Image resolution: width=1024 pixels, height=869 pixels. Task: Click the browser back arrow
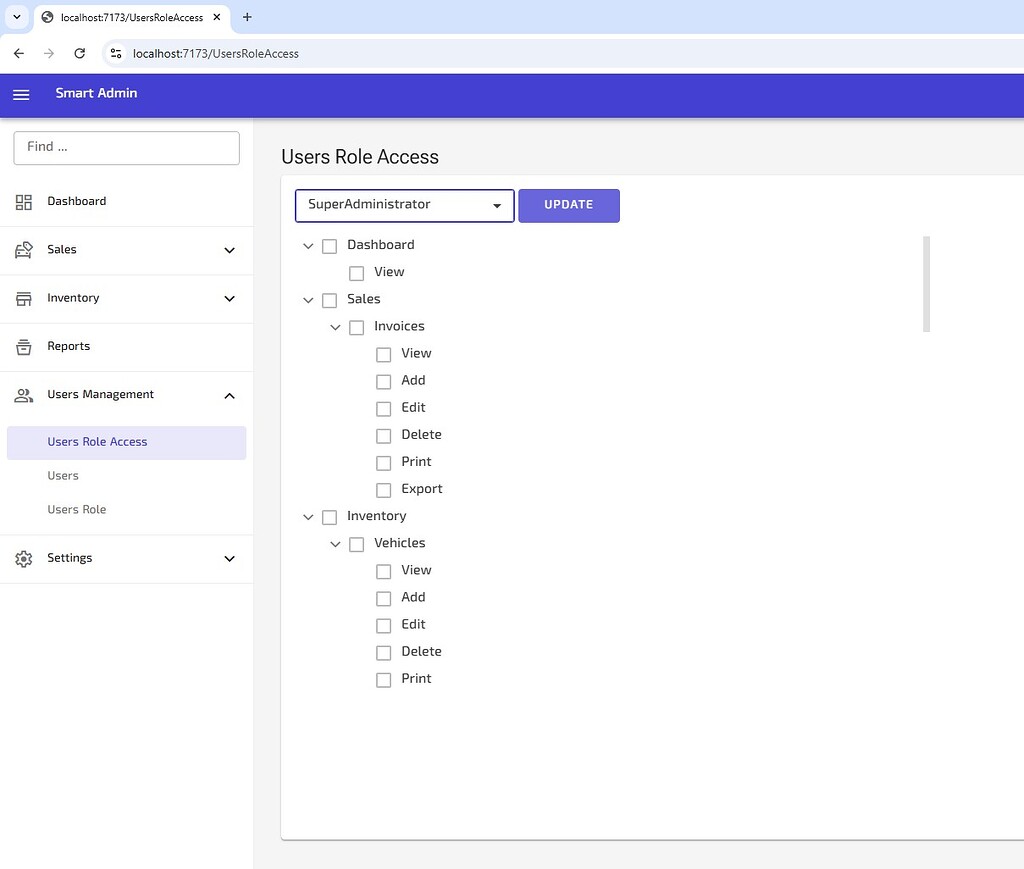(18, 53)
